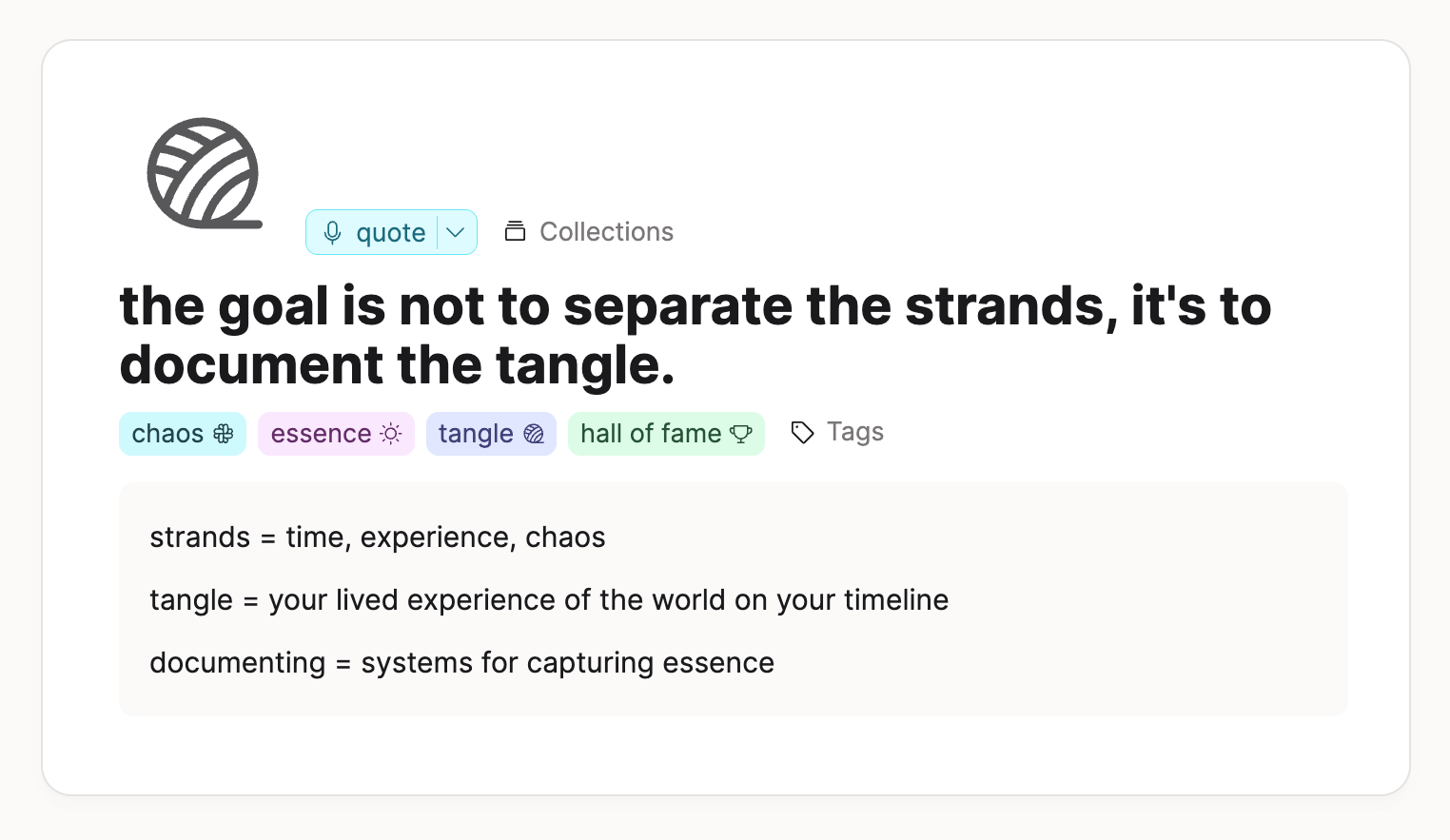This screenshot has width=1450, height=840.
Task: Click the note title about documenting the tangle
Action: 695,335
